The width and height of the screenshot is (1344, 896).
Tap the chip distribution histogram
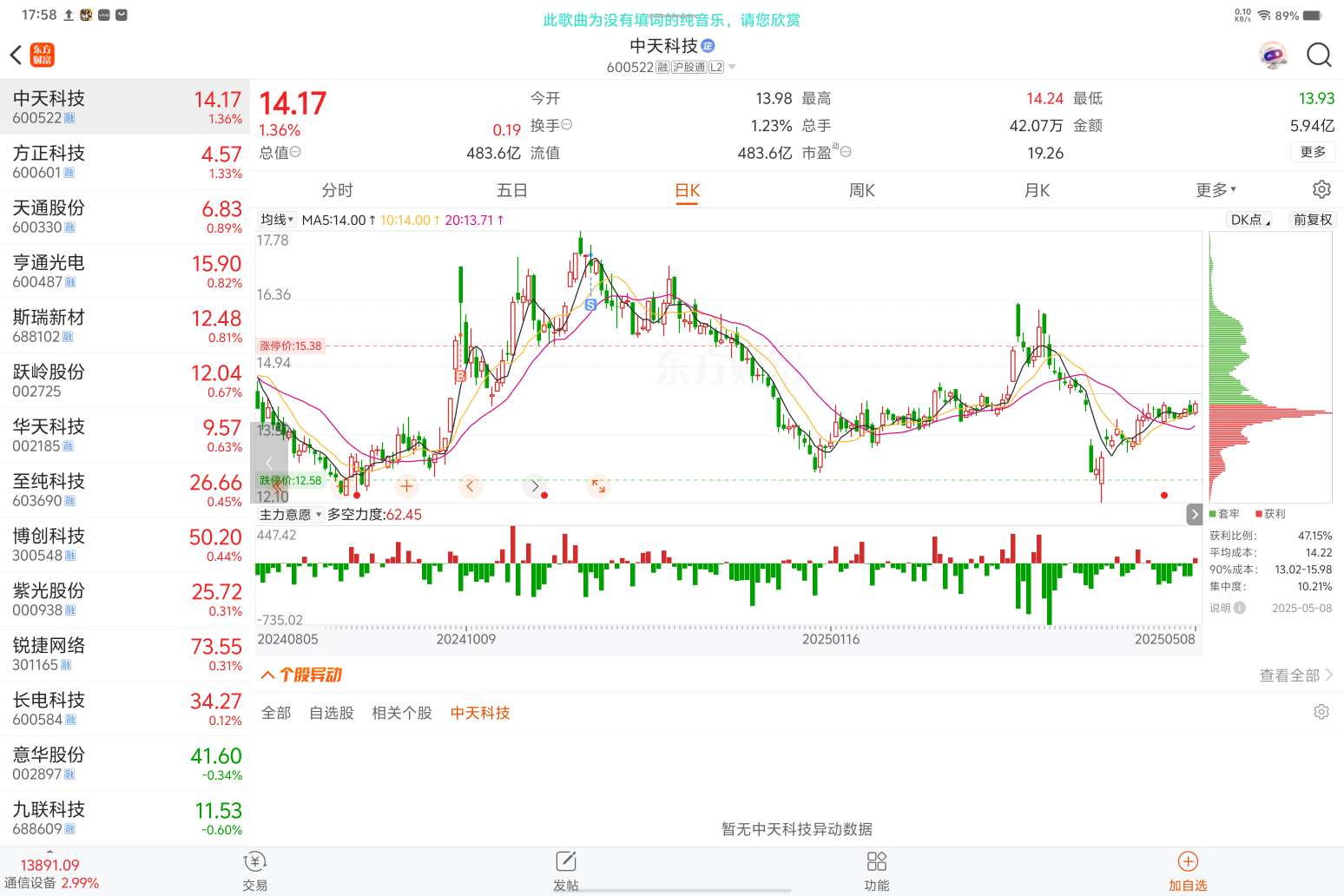coord(1270,367)
